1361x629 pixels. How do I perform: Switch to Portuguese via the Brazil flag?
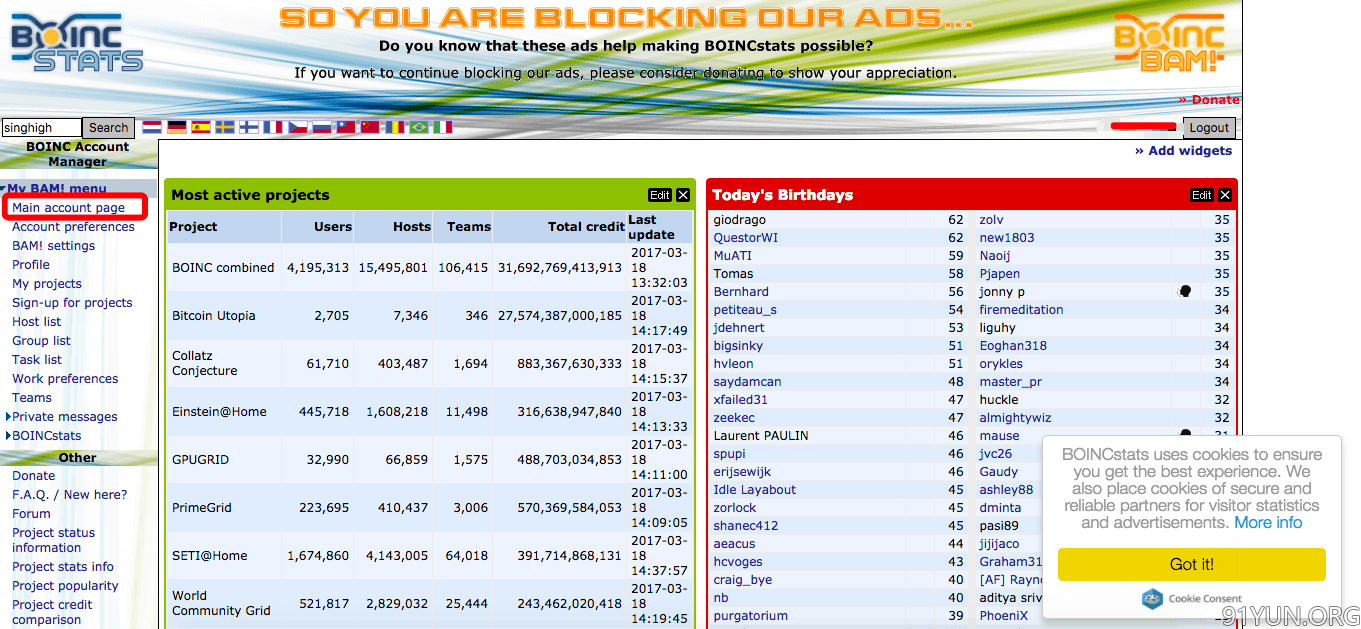418,127
